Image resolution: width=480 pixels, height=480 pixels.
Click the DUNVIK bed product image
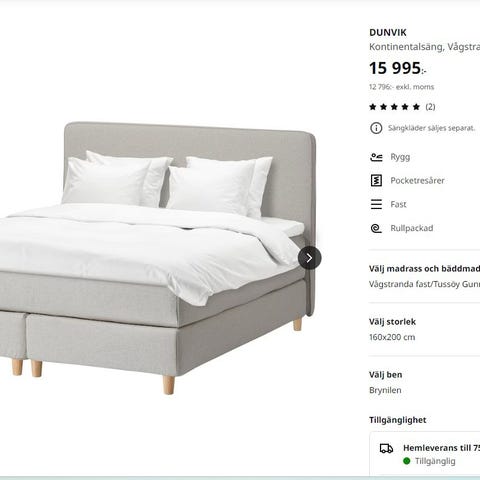pyautogui.click(x=157, y=258)
